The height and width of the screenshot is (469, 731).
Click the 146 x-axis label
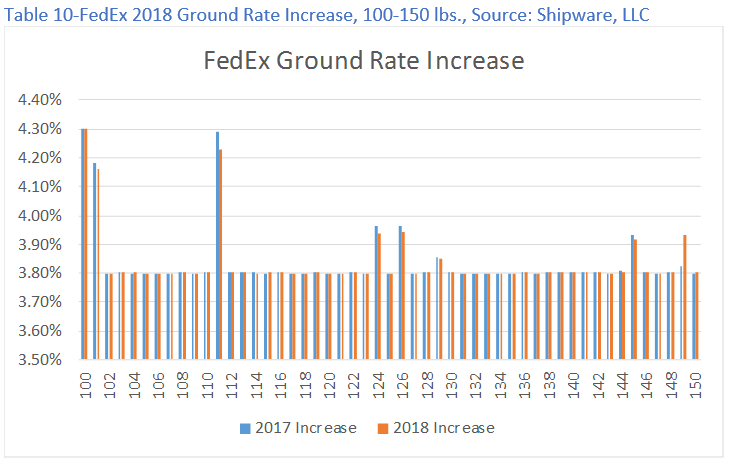coord(647,385)
